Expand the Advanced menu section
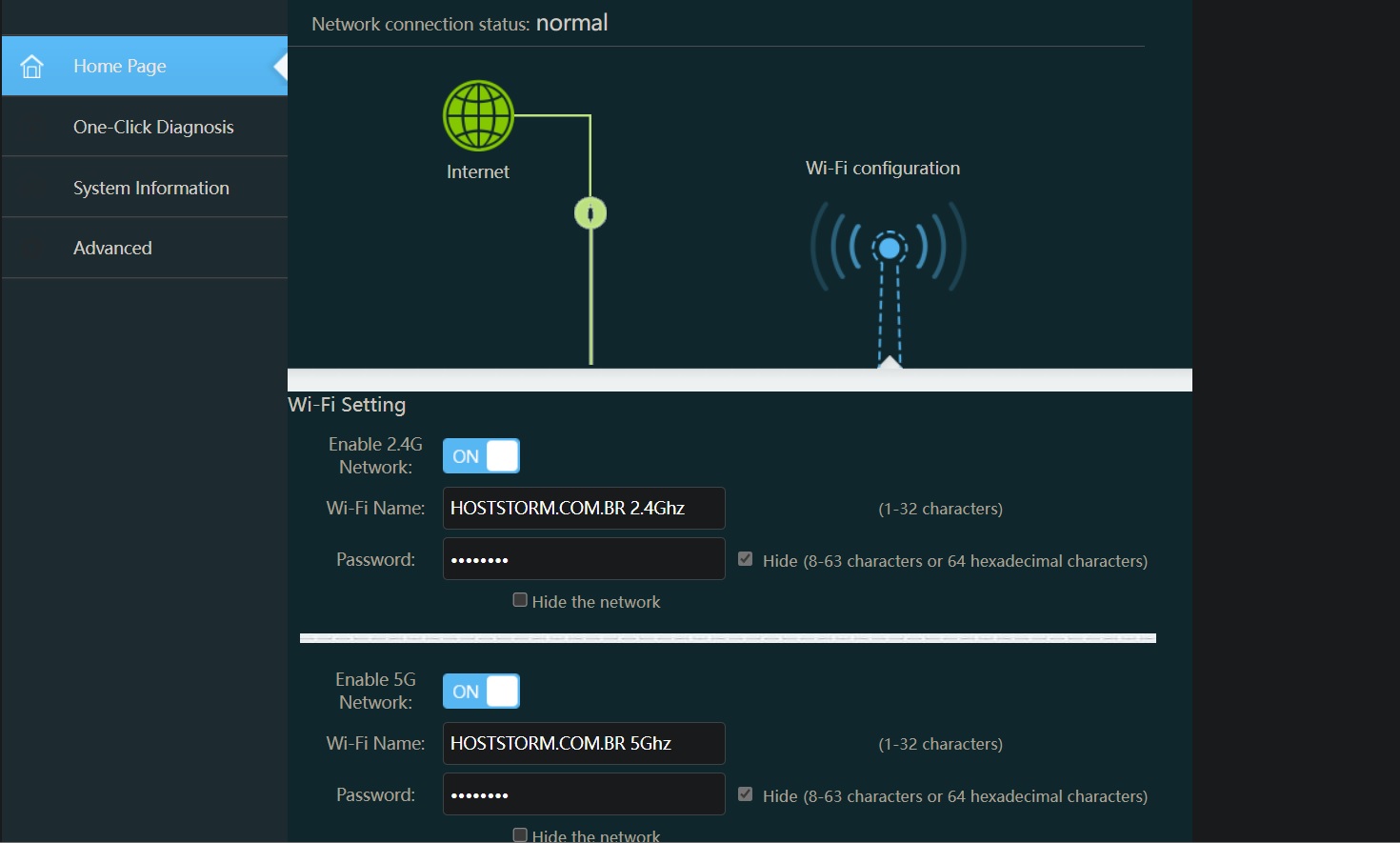This screenshot has width=1400, height=843. point(112,248)
